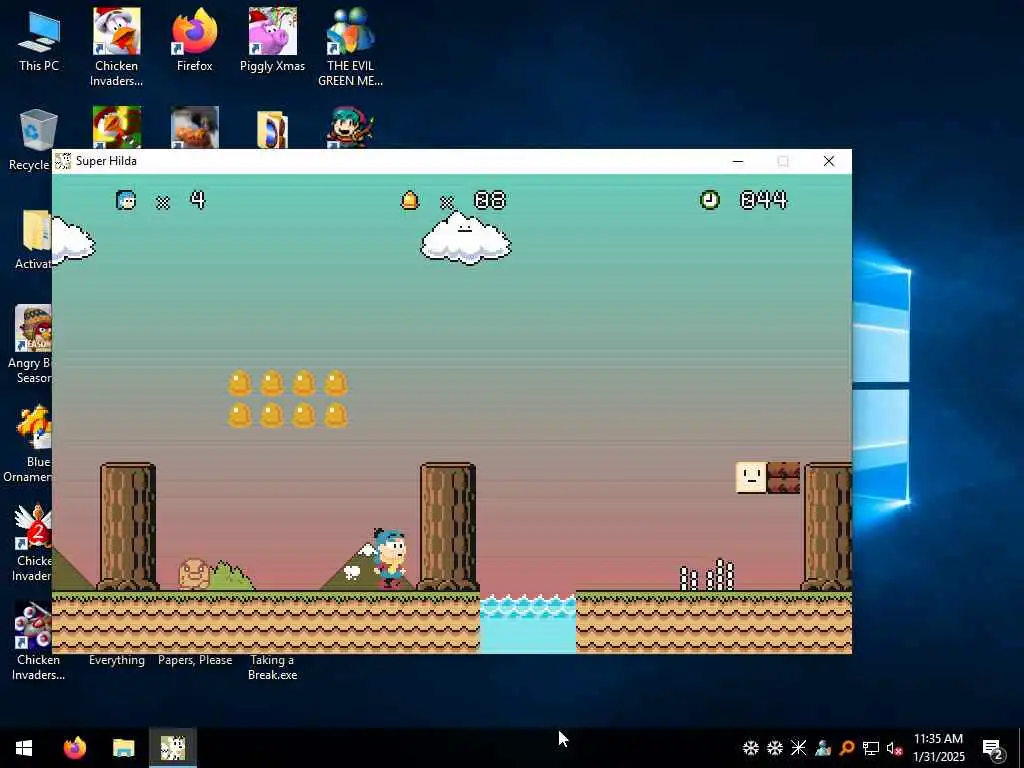Click the round stone troll enemy in game

[x=194, y=574]
